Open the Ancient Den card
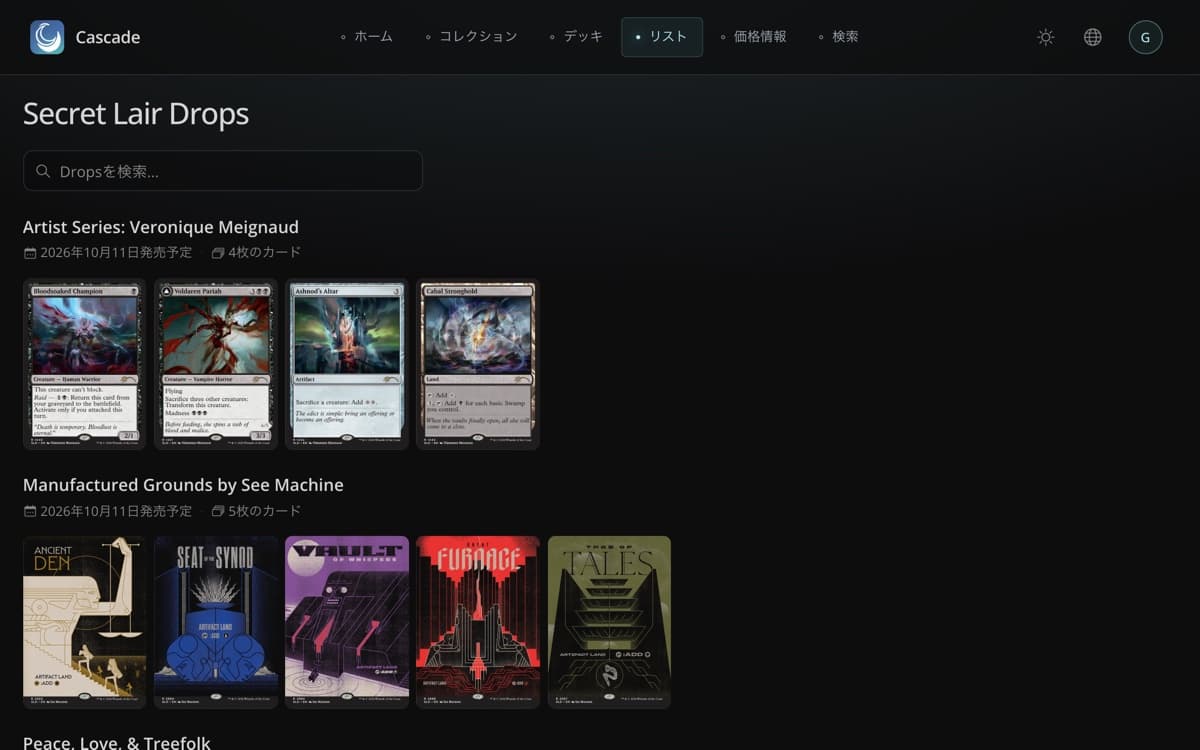This screenshot has width=1200, height=750. 85,622
